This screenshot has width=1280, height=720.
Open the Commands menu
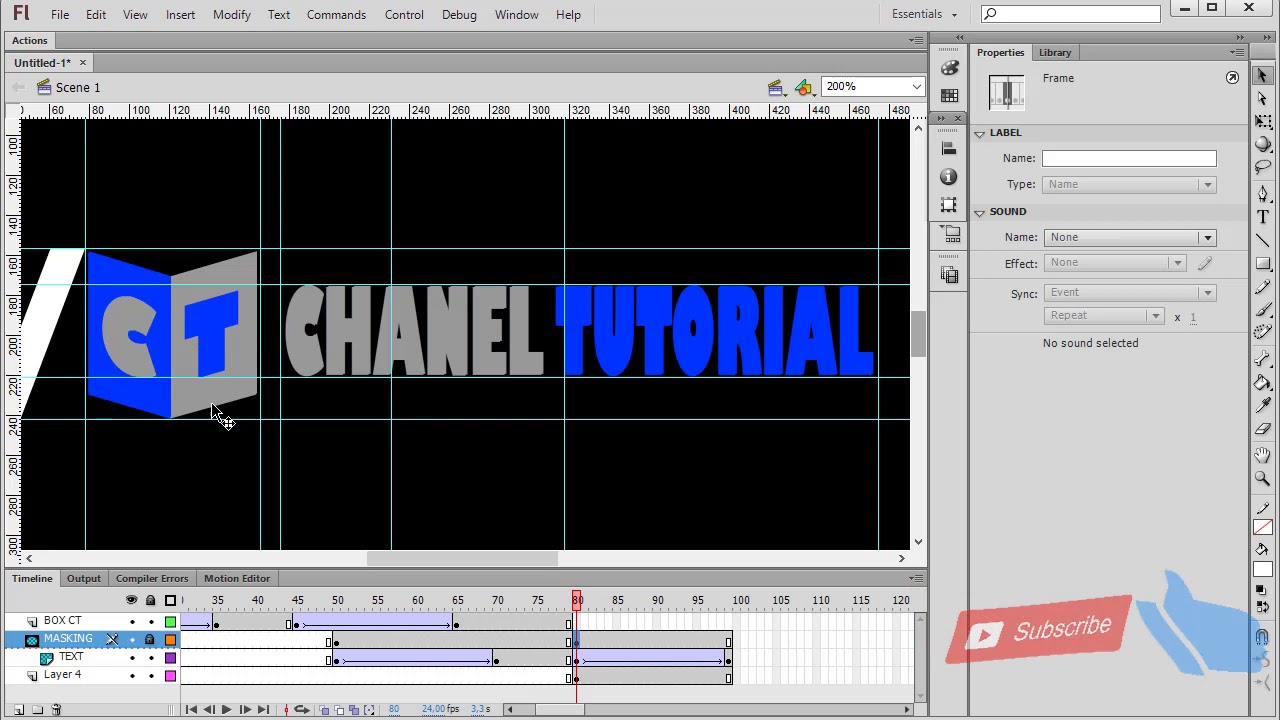point(336,14)
